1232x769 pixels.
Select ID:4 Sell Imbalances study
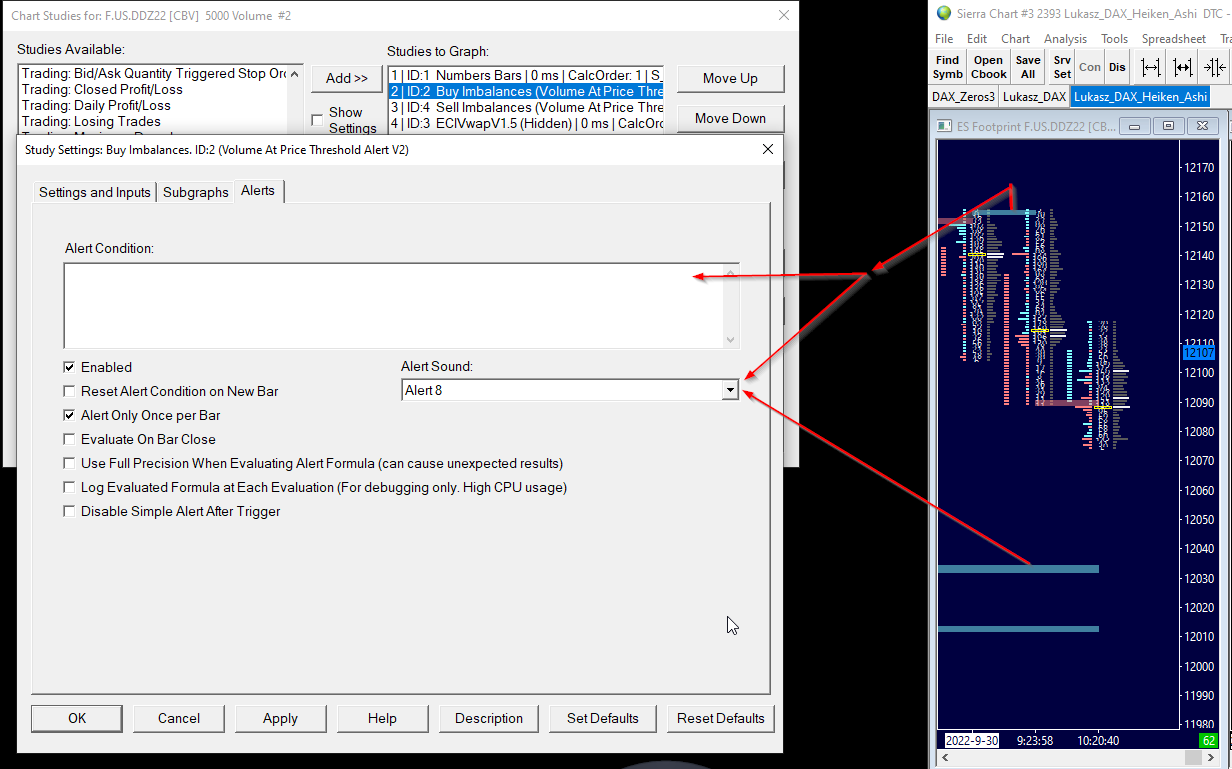pyautogui.click(x=526, y=107)
